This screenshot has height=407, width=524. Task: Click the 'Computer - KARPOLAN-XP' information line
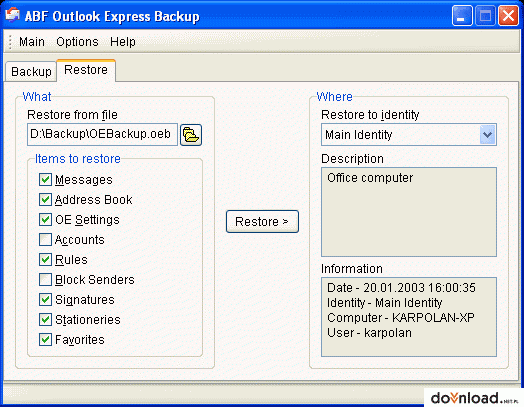click(x=401, y=318)
